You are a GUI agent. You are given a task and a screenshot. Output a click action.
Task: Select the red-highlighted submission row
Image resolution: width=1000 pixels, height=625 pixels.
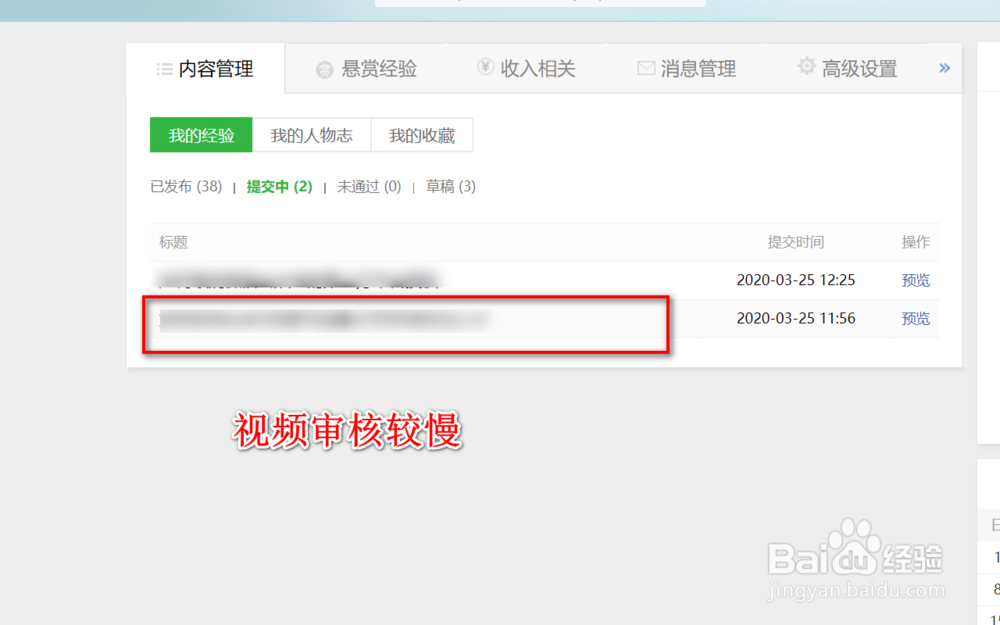(x=405, y=324)
